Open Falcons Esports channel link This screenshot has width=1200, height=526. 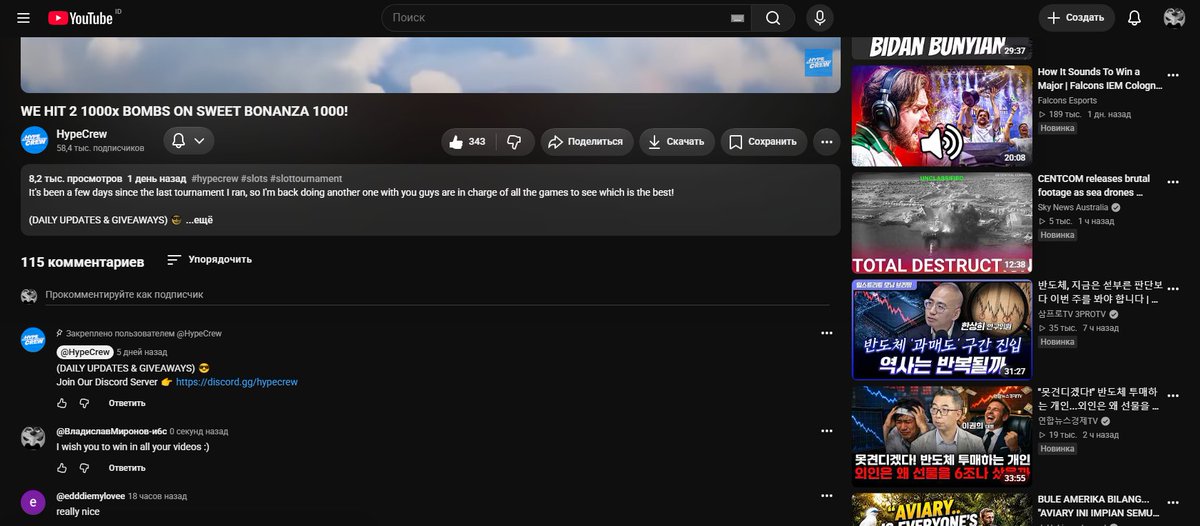(x=1067, y=100)
